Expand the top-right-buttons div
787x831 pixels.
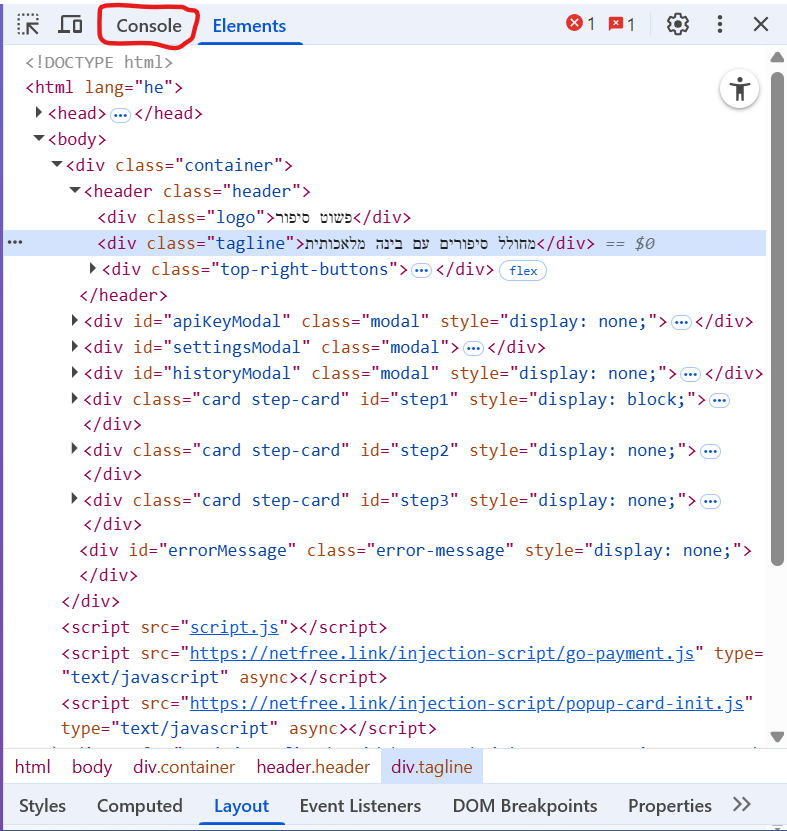pyautogui.click(x=92, y=268)
